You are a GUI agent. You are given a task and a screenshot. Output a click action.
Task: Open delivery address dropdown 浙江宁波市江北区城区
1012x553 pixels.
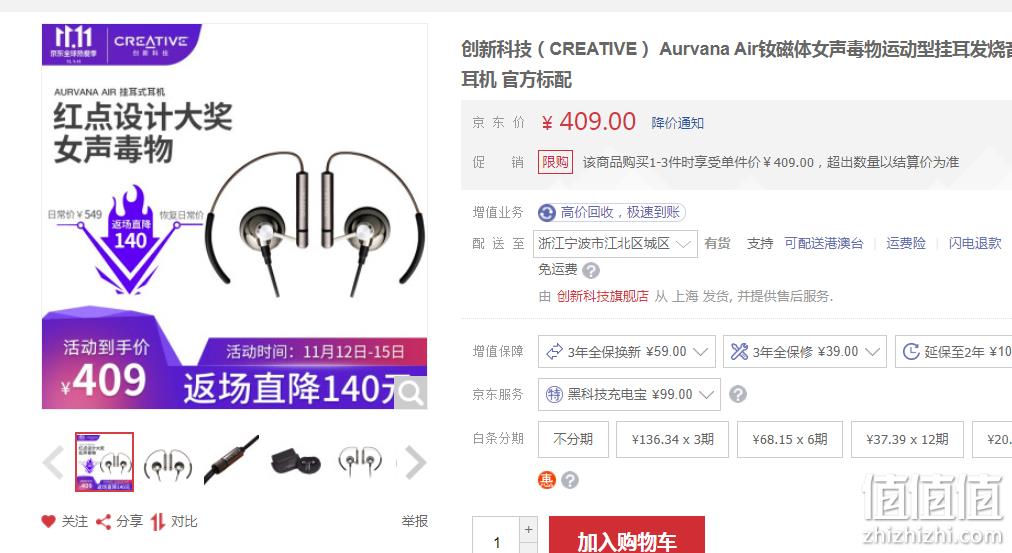[615, 244]
